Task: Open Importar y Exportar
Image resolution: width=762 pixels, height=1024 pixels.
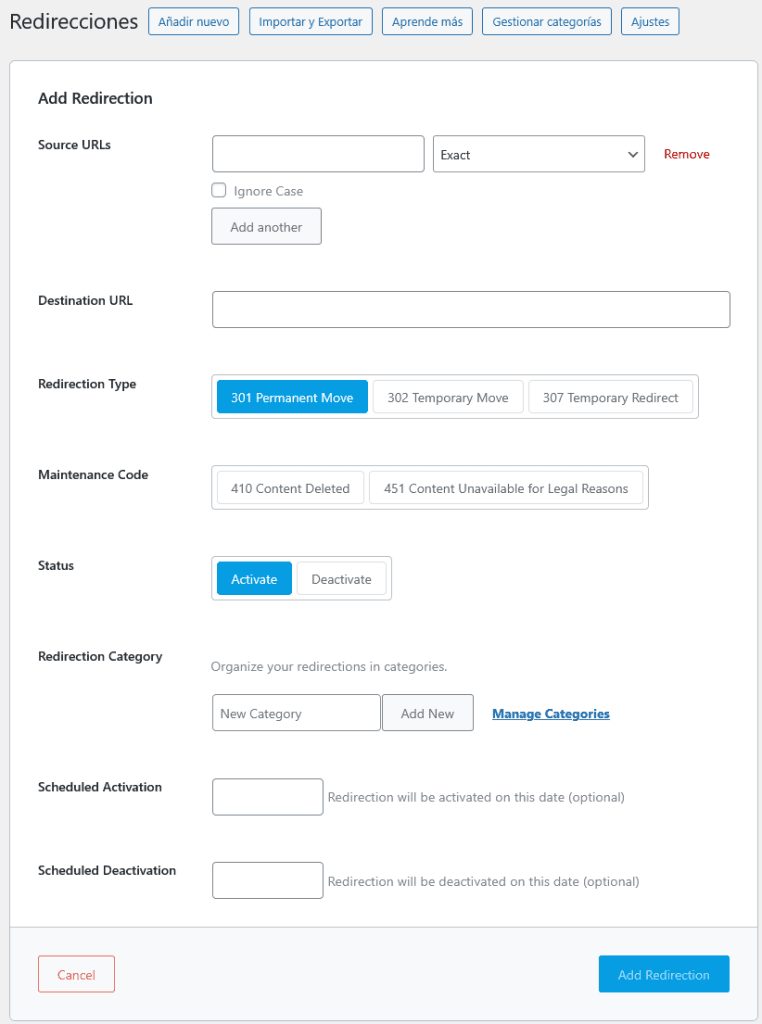Action: pyautogui.click(x=311, y=22)
